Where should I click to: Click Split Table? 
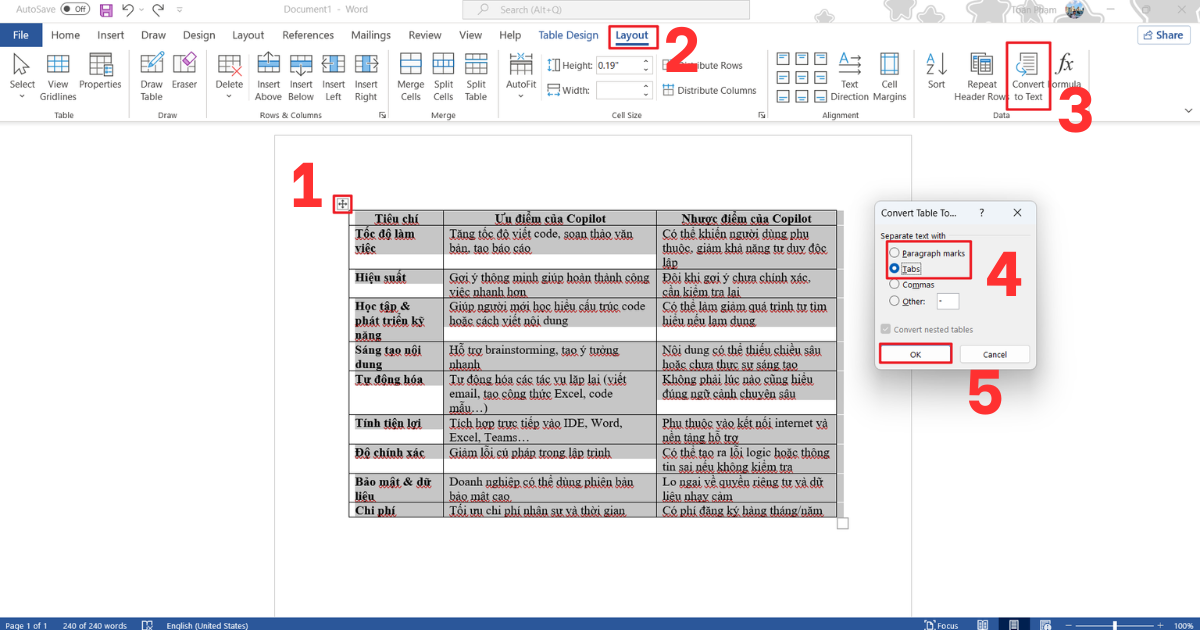point(476,75)
